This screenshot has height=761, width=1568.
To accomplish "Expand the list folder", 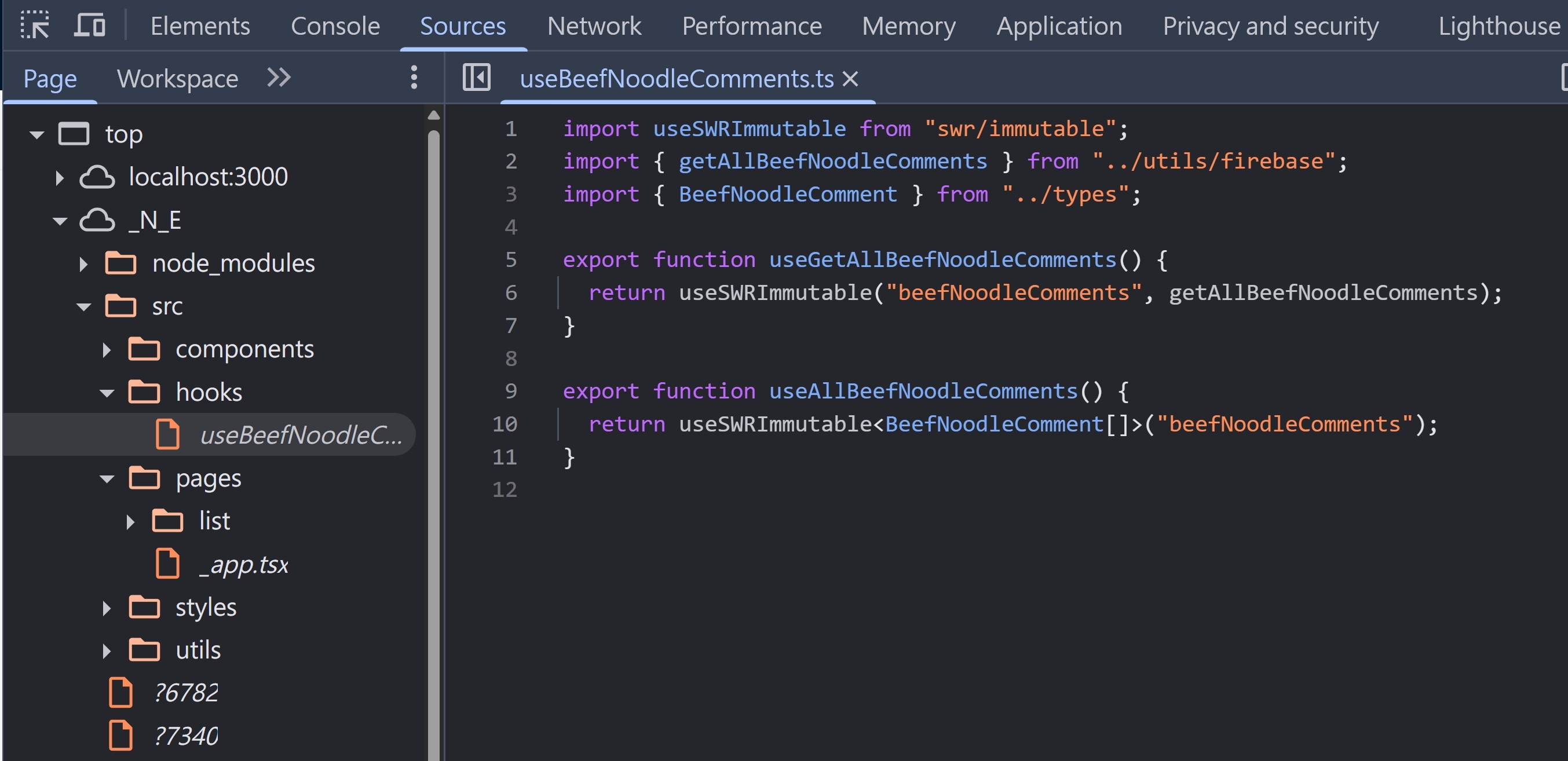I will click(x=130, y=522).
